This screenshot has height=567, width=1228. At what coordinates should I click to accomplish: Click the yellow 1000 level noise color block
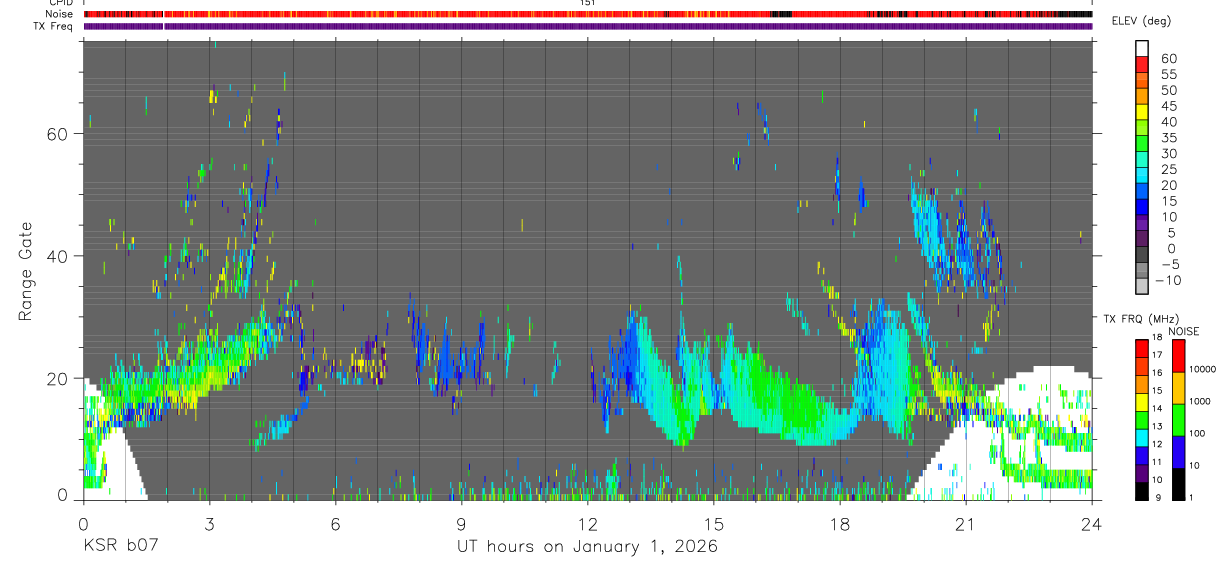(x=1179, y=387)
